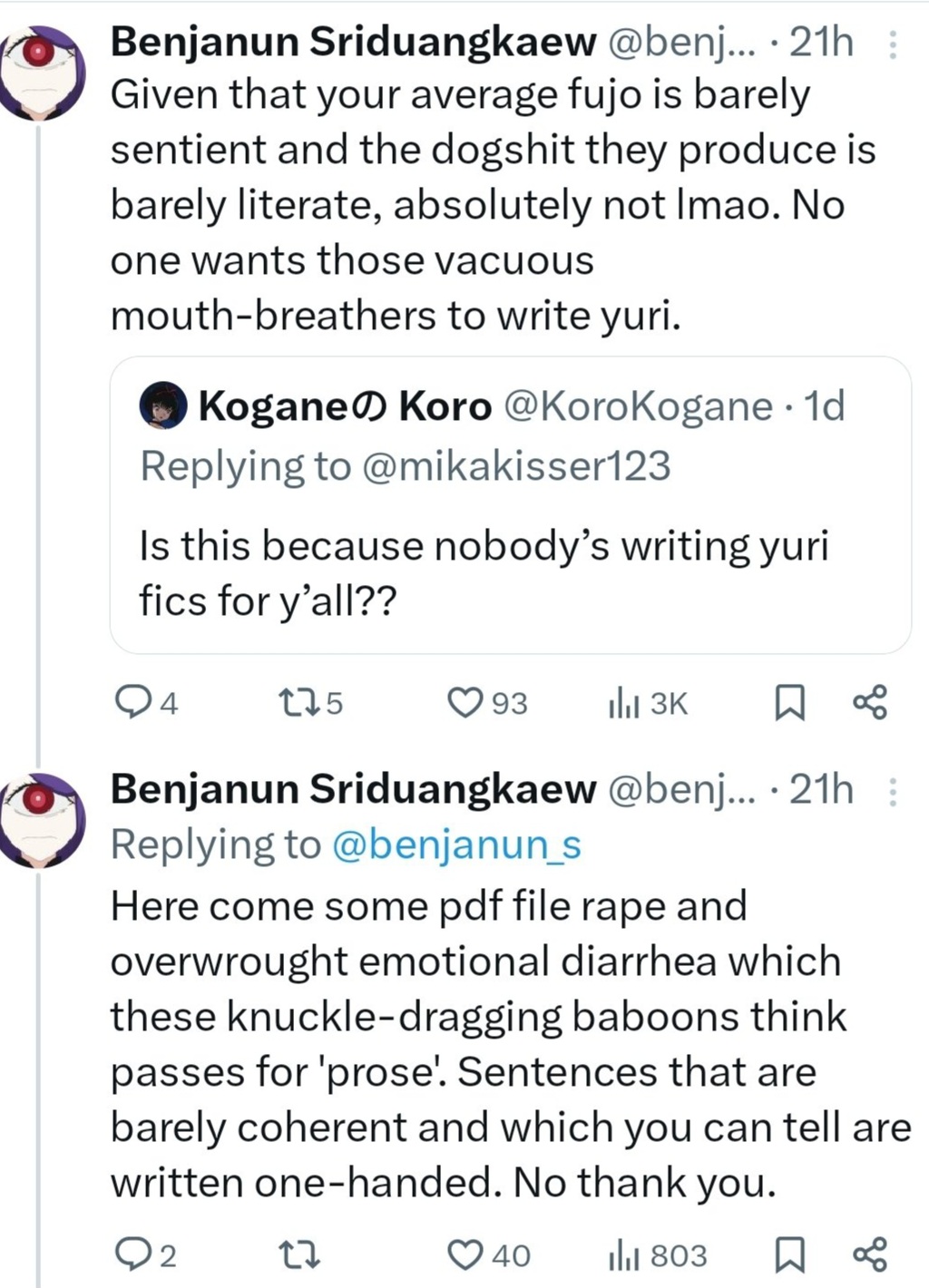Viewport: 929px width, 1288px height.
Task: Share the second tweet
Action: (x=870, y=1255)
